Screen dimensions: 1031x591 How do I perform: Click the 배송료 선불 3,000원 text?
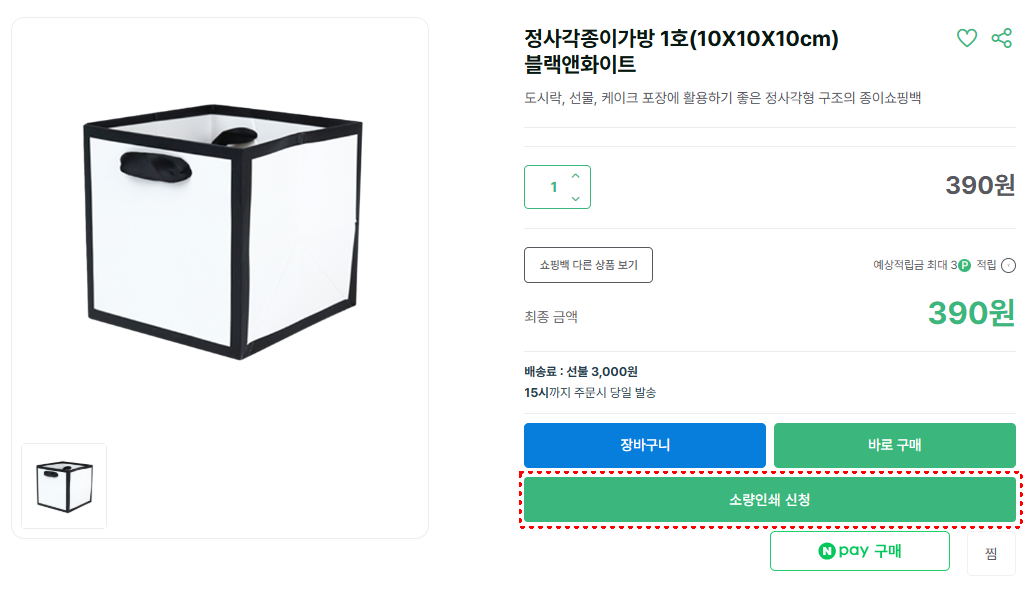[581, 372]
